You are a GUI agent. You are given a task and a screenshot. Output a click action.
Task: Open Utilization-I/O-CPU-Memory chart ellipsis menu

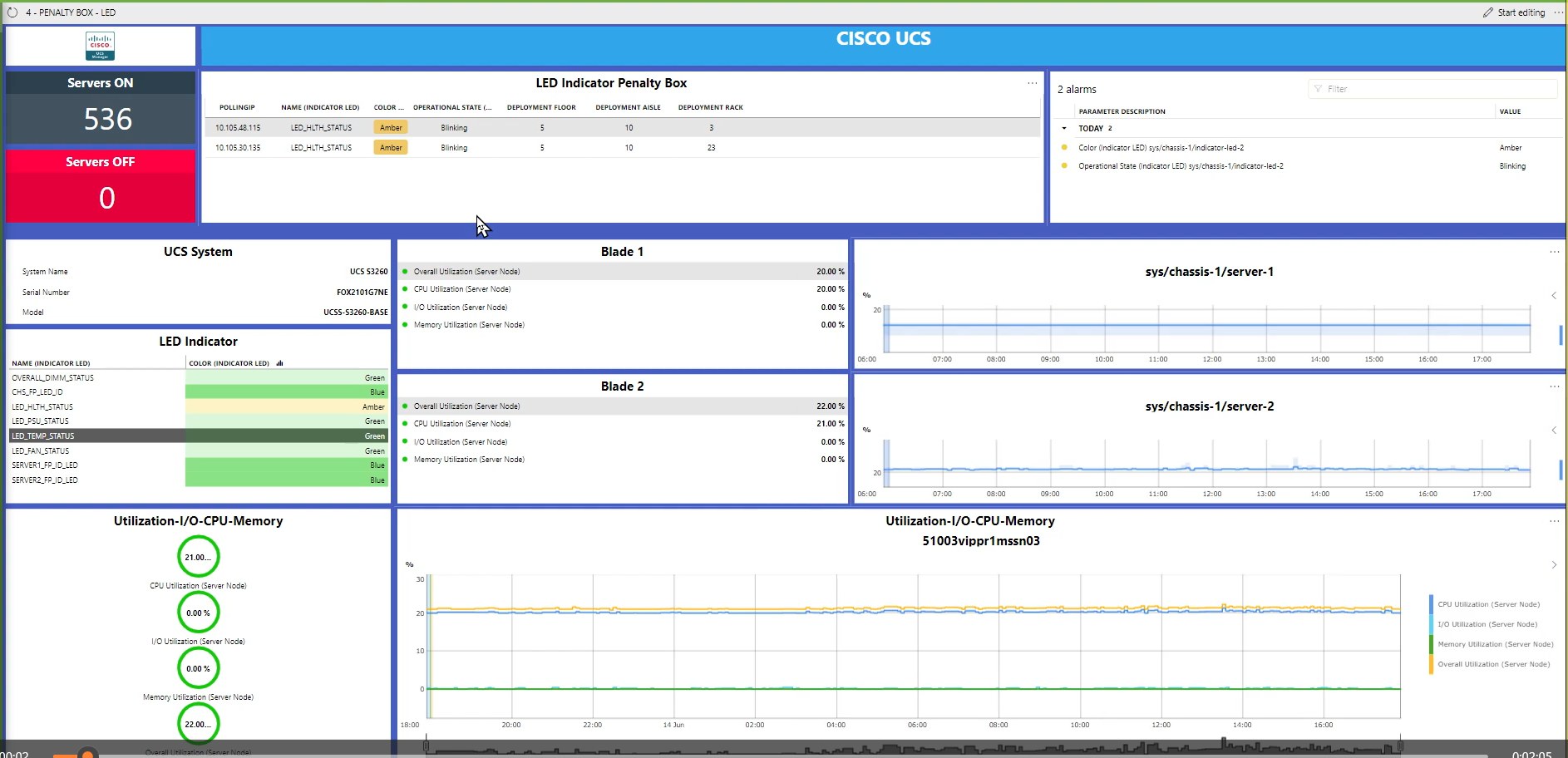[x=1555, y=521]
